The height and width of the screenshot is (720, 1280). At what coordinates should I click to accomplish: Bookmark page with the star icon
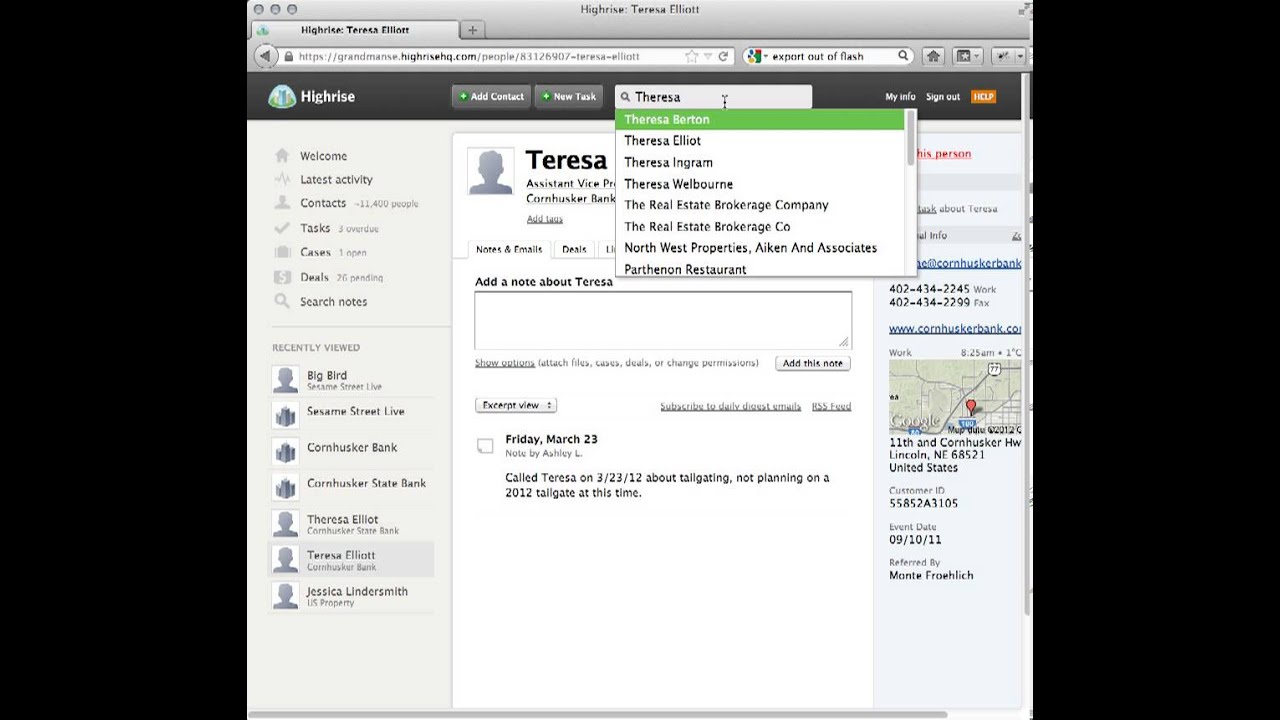coord(691,57)
